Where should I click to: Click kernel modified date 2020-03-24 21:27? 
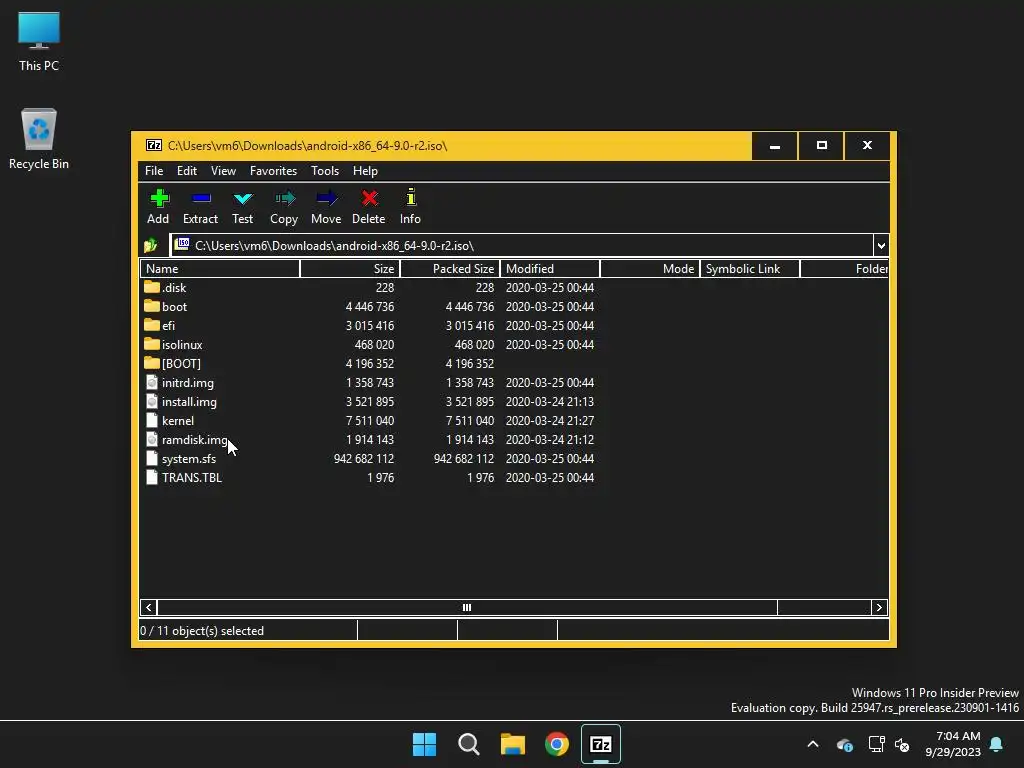tap(550, 421)
